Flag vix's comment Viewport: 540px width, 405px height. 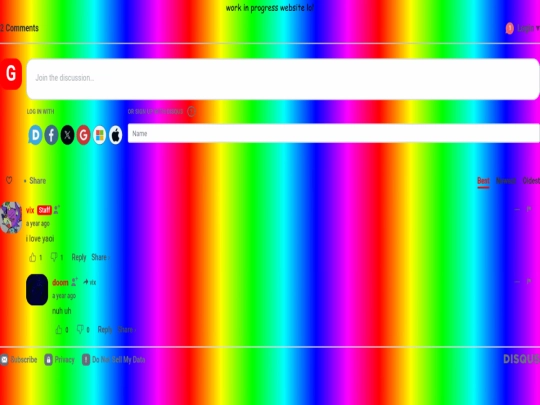point(529,209)
